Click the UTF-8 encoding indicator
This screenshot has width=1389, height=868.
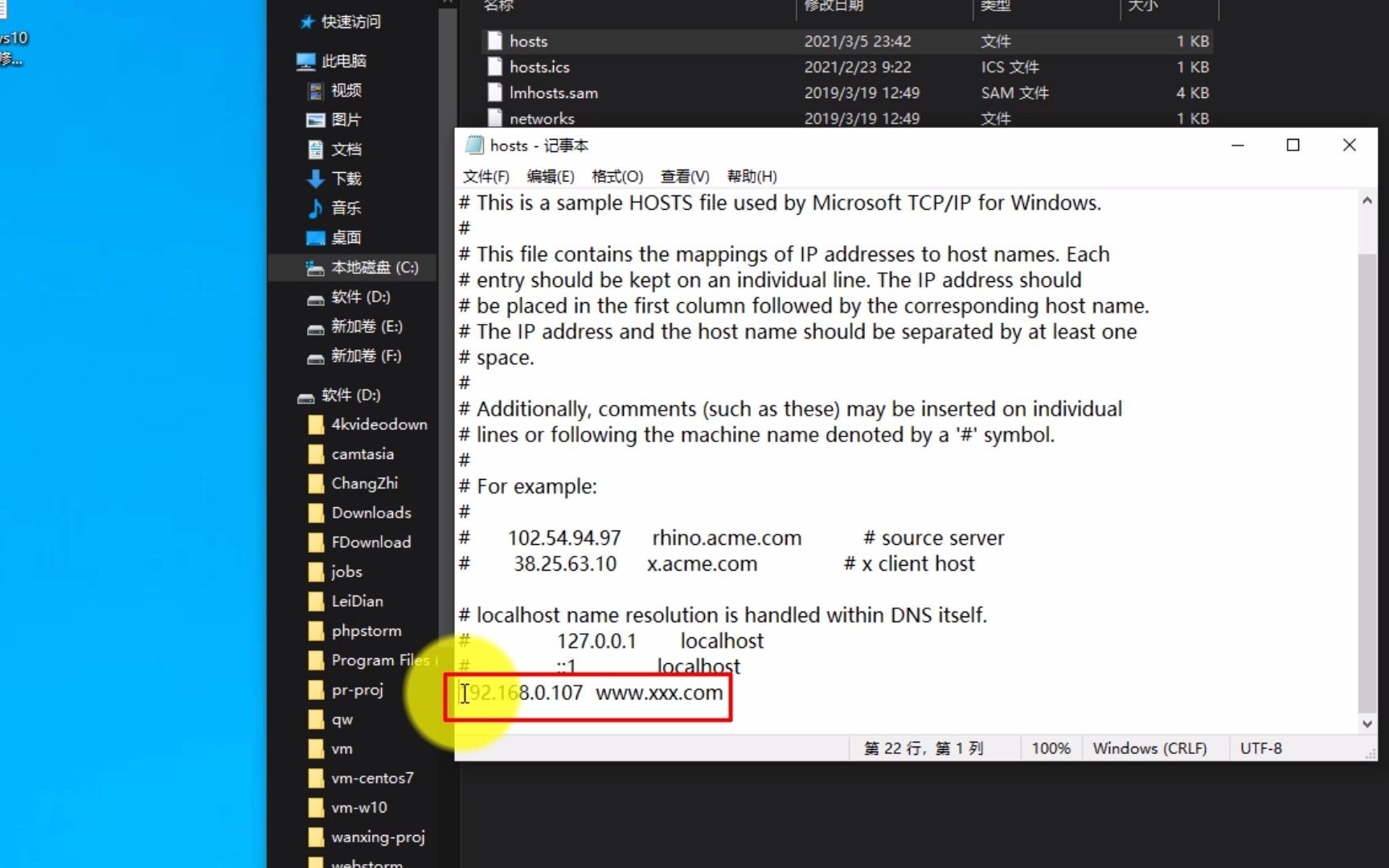click(x=1260, y=748)
